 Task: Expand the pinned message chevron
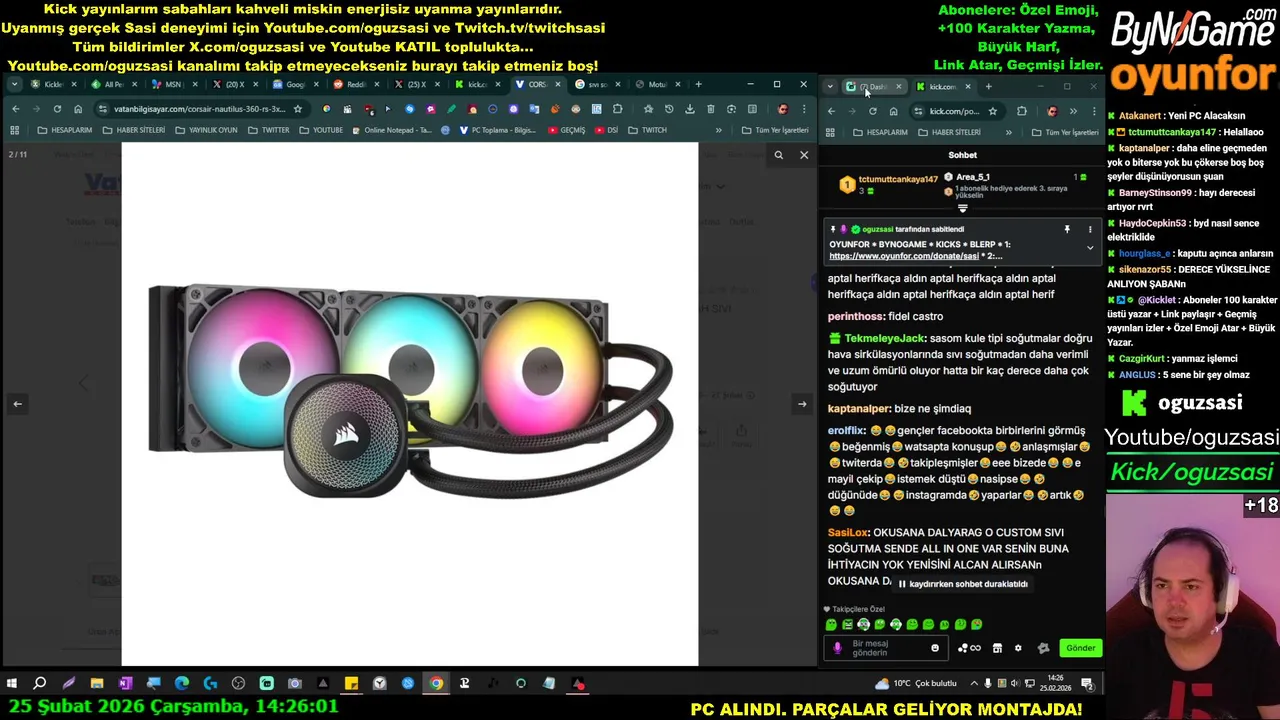pyautogui.click(x=1090, y=247)
